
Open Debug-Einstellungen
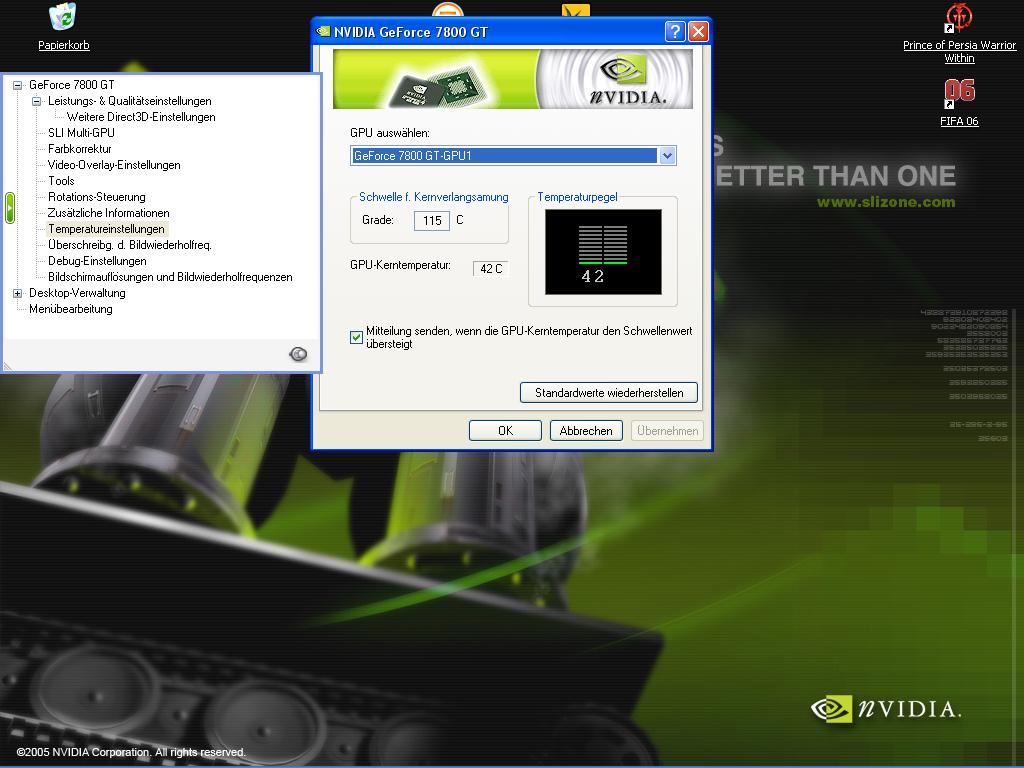[x=97, y=261]
